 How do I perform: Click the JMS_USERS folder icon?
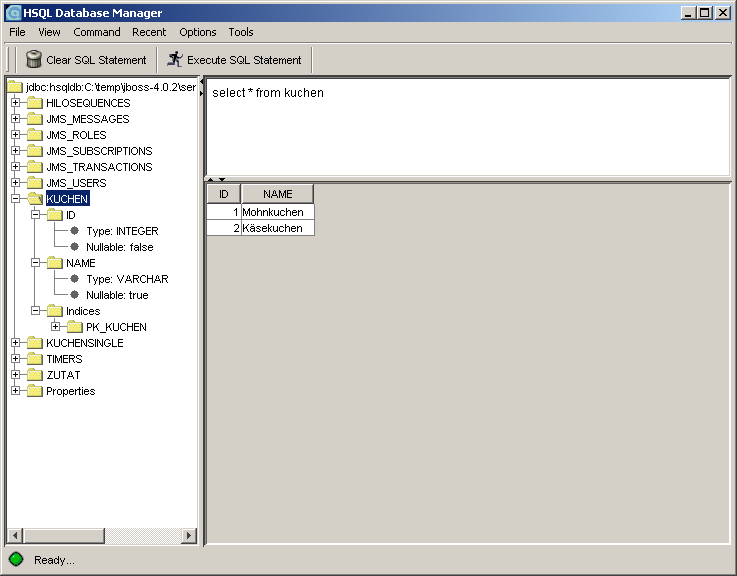[x=35, y=183]
